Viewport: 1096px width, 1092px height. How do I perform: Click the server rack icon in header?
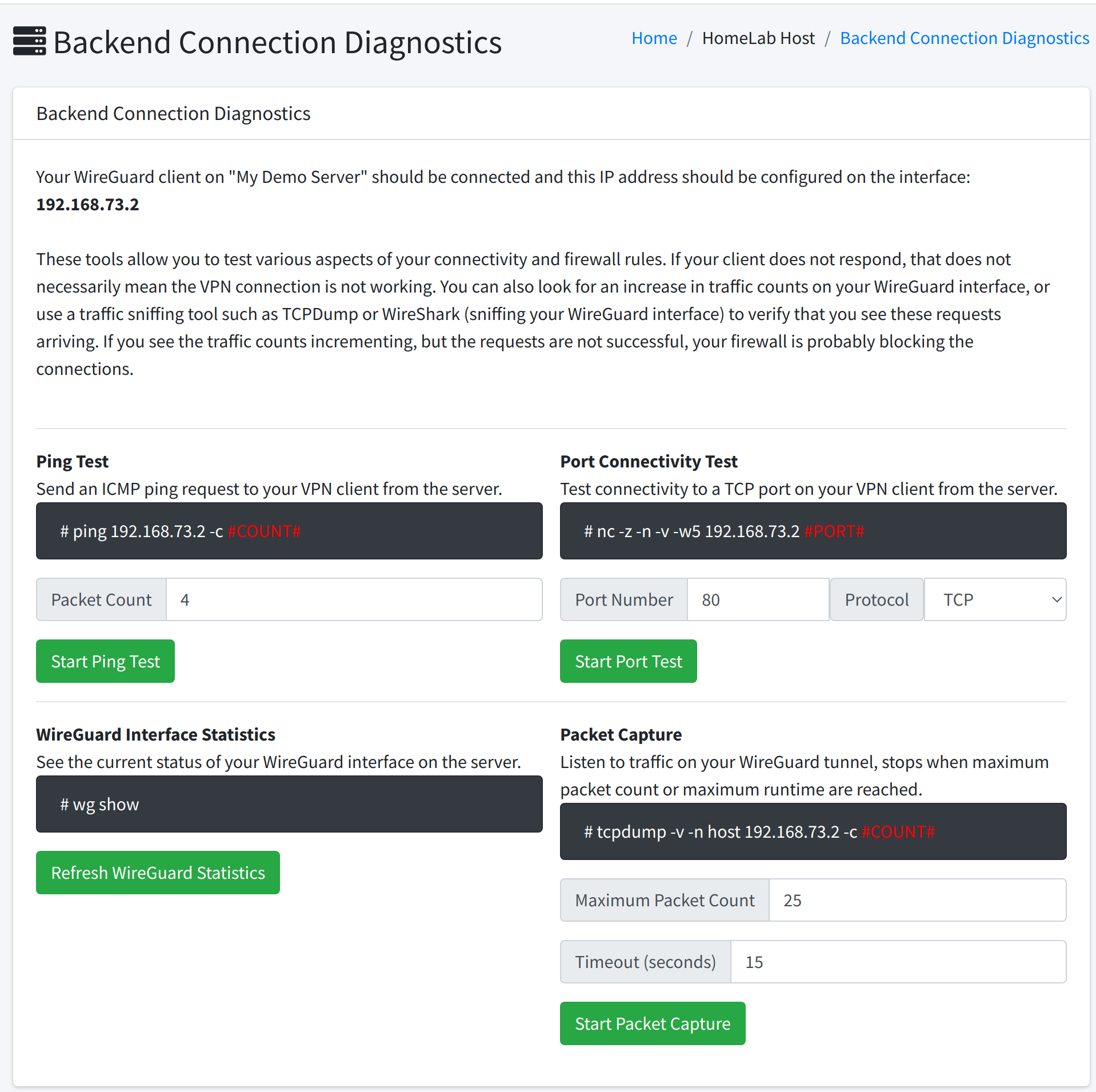coord(29,41)
